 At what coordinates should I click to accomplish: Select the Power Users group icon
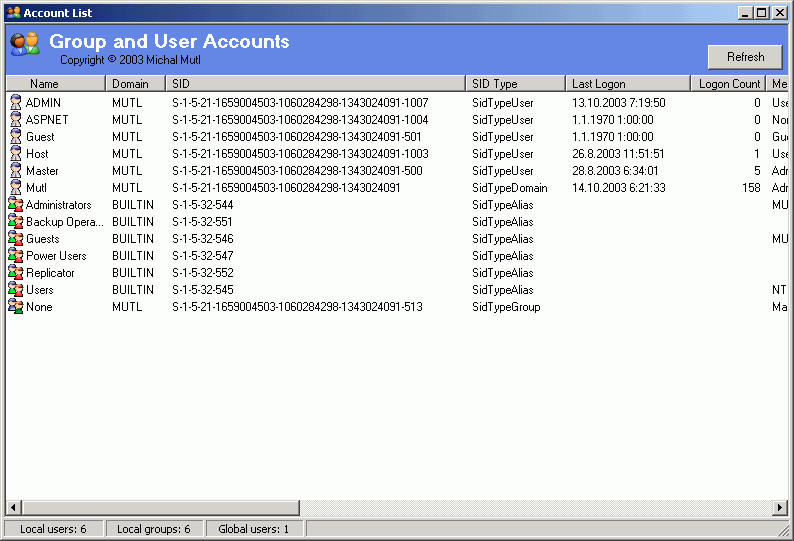15,255
